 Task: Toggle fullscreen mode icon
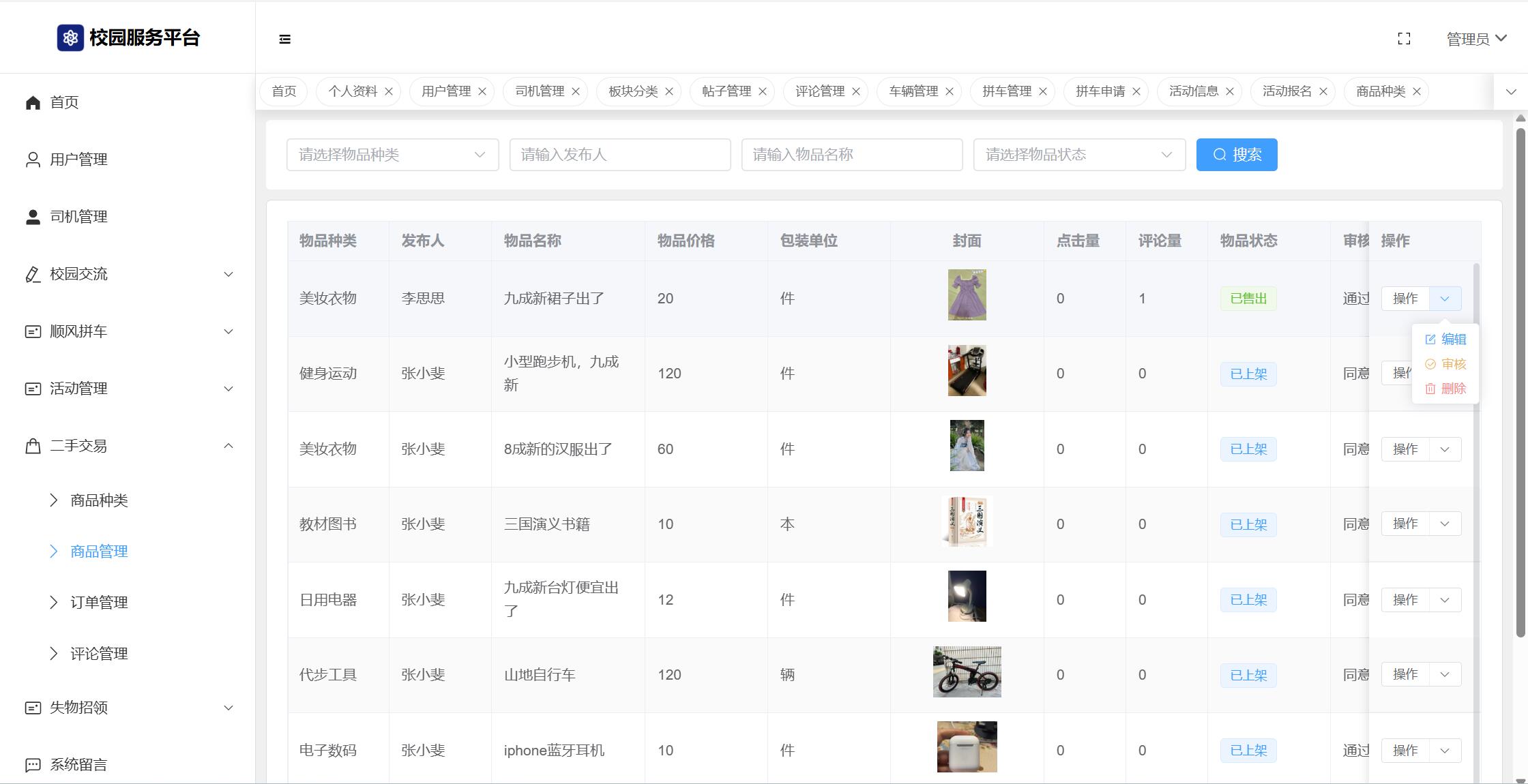[1404, 39]
